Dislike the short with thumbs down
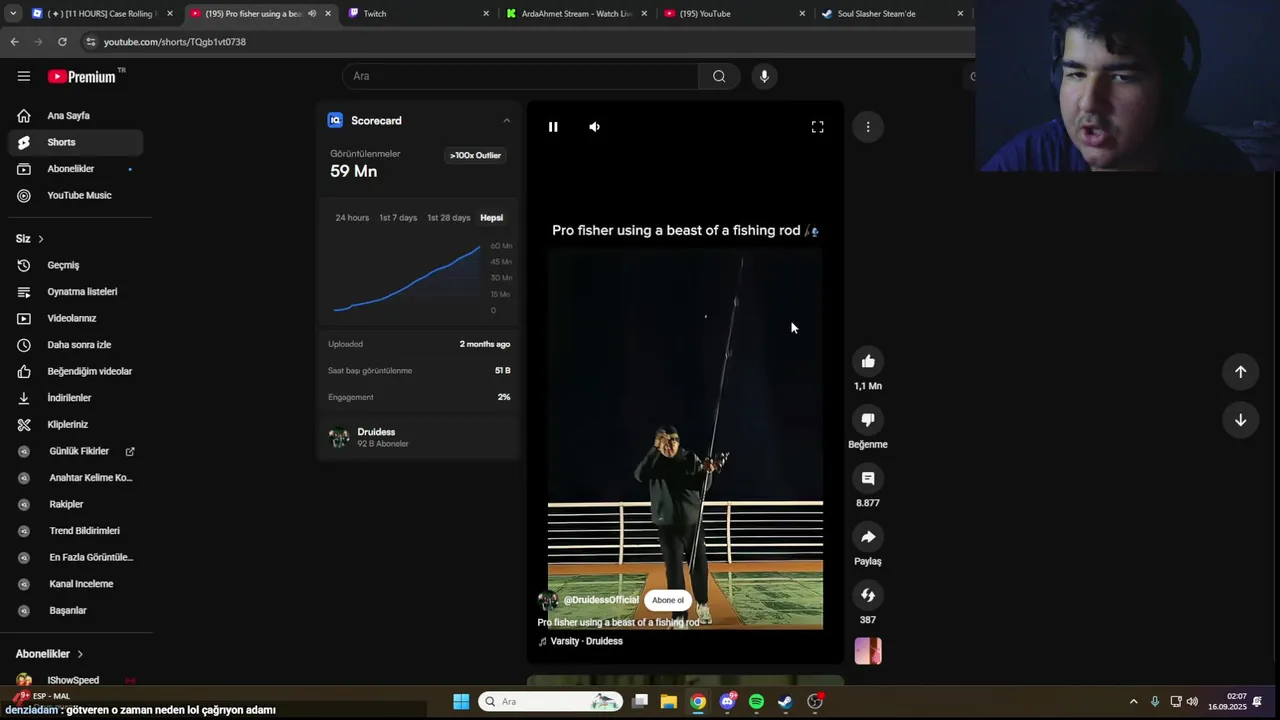 coord(868,420)
